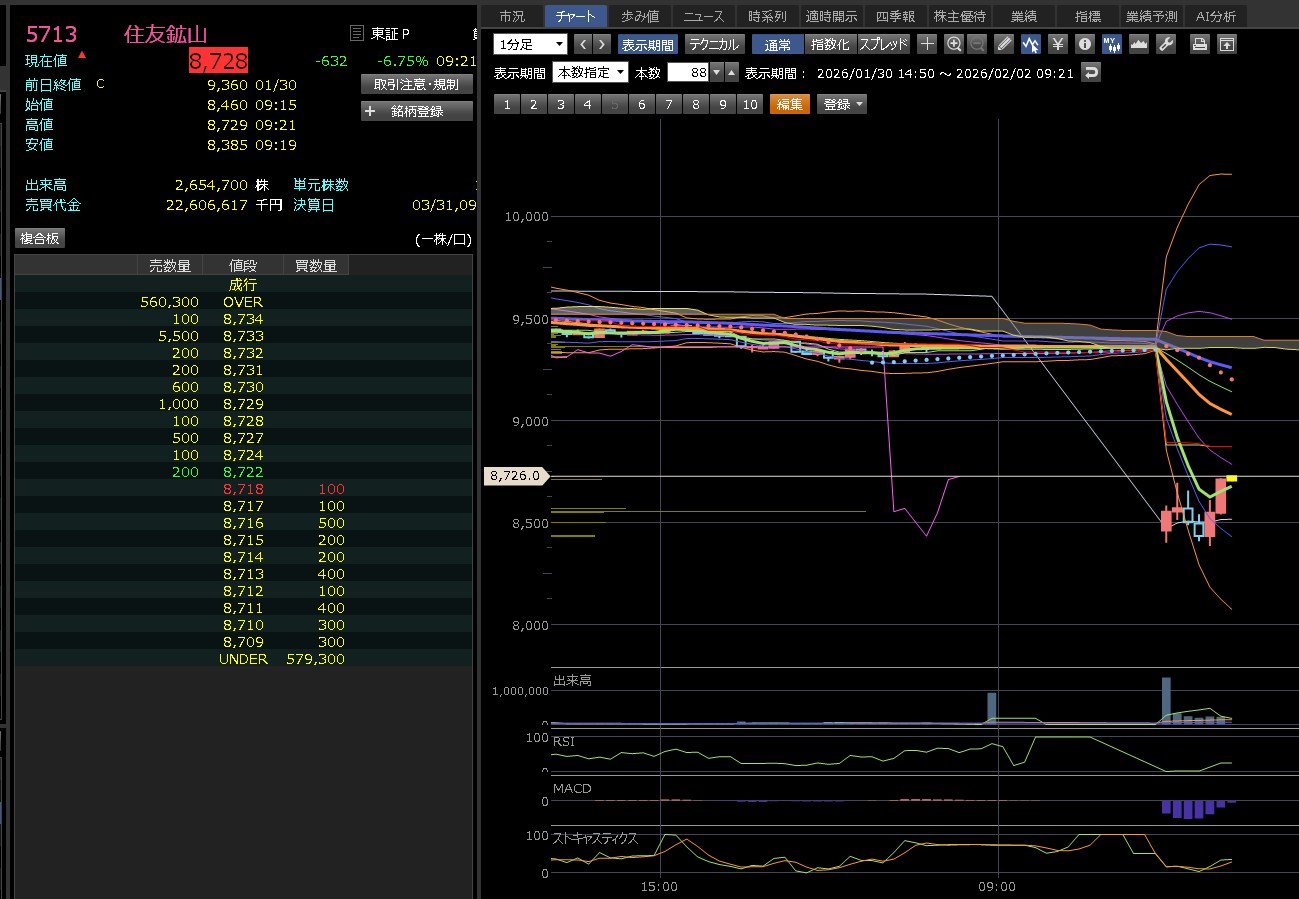
Task: Click the crosshair cursor icon in chart toolbar
Action: pos(927,44)
